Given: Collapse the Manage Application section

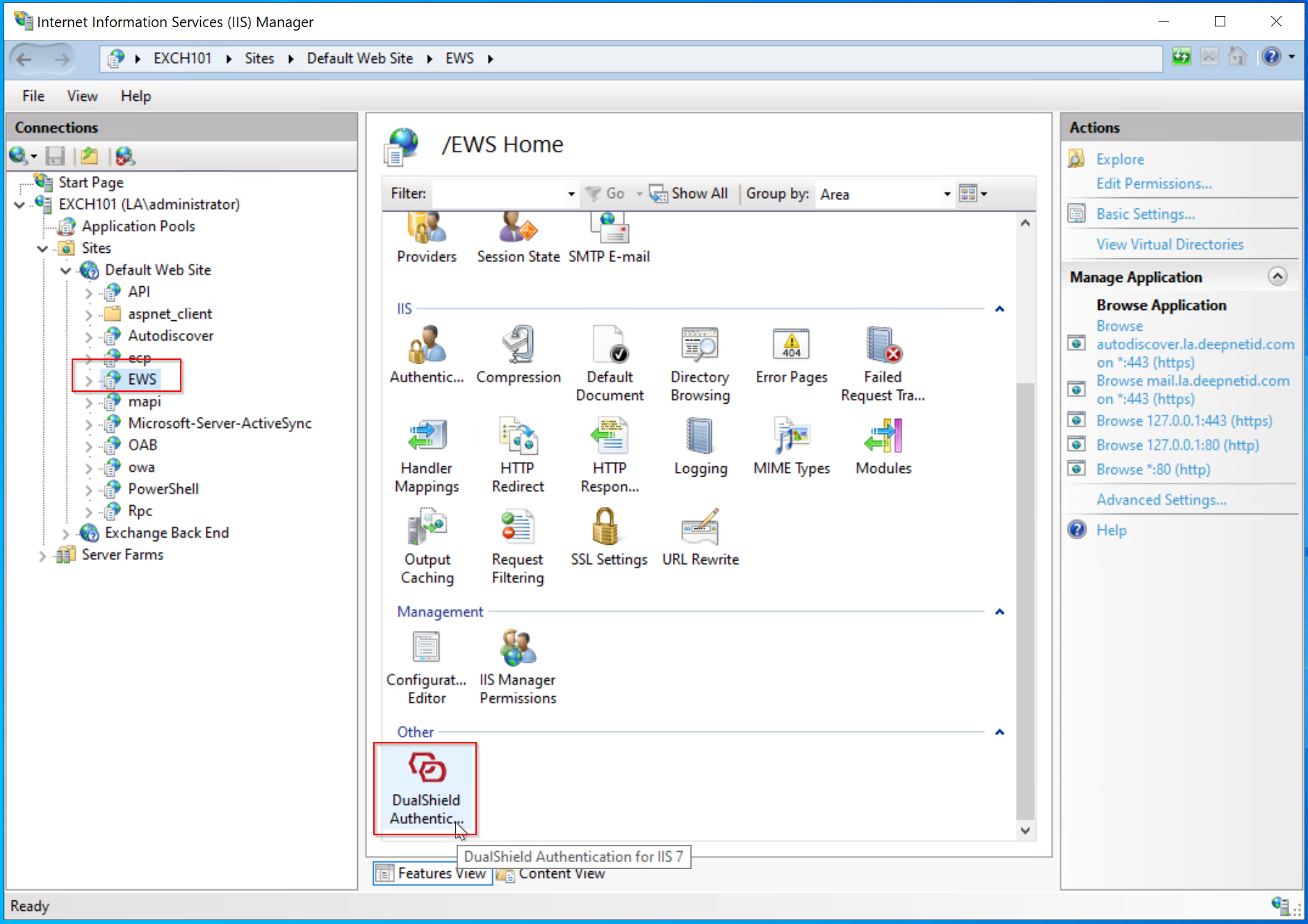Looking at the screenshot, I should (x=1277, y=277).
